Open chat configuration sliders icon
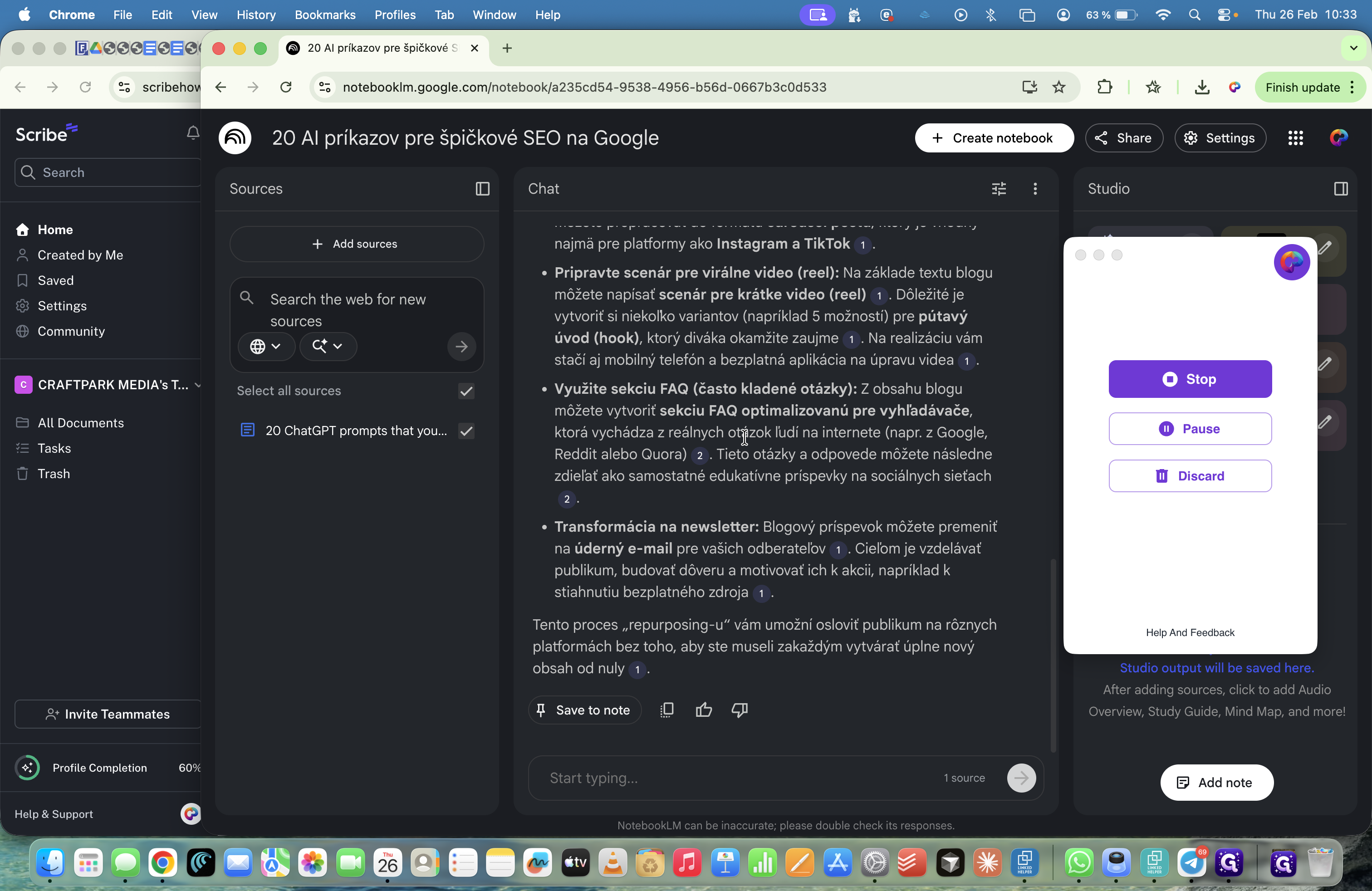The height and width of the screenshot is (891, 1372). point(999,188)
